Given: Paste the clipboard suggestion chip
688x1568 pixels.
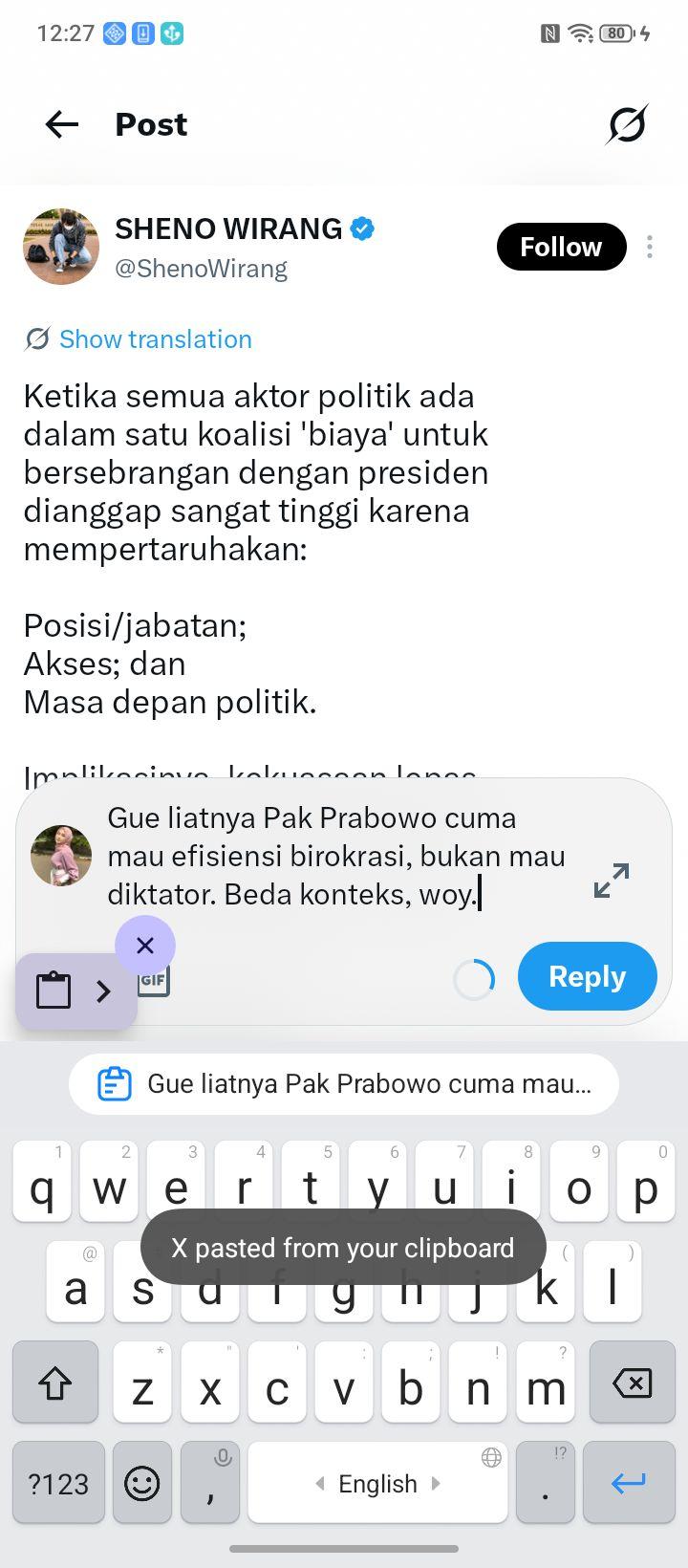Looking at the screenshot, I should coord(344,1084).
